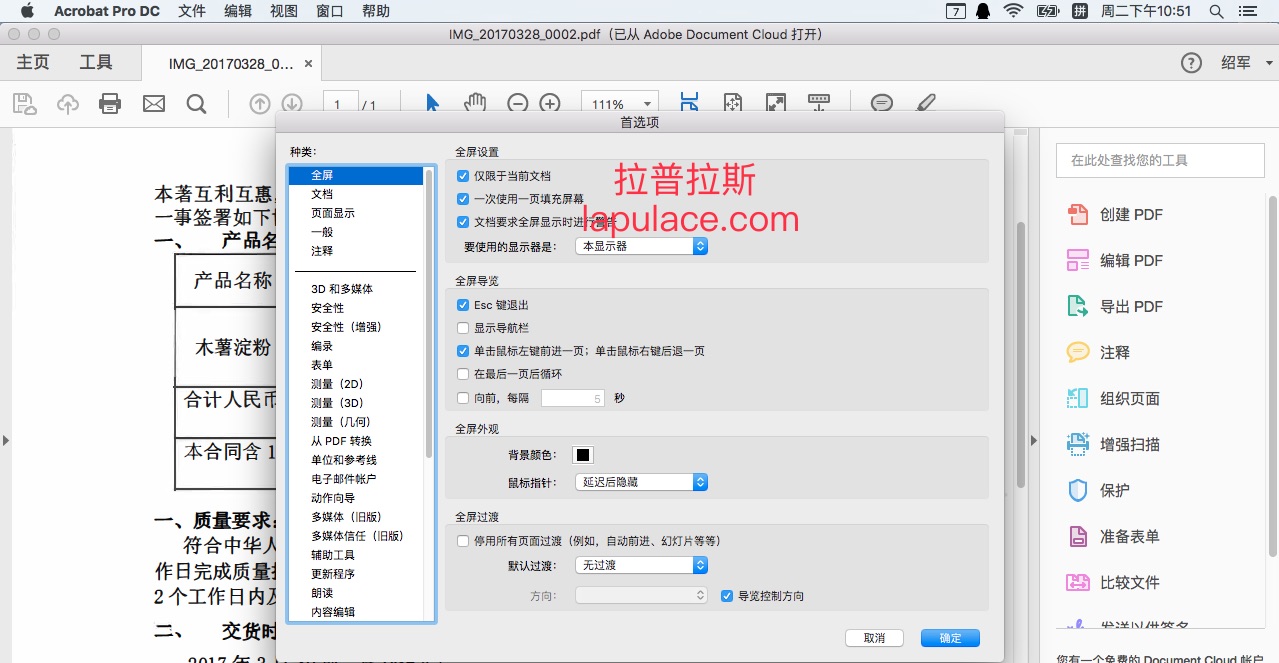Click the zoom out minus icon
Image resolution: width=1279 pixels, height=663 pixels.
pos(517,103)
